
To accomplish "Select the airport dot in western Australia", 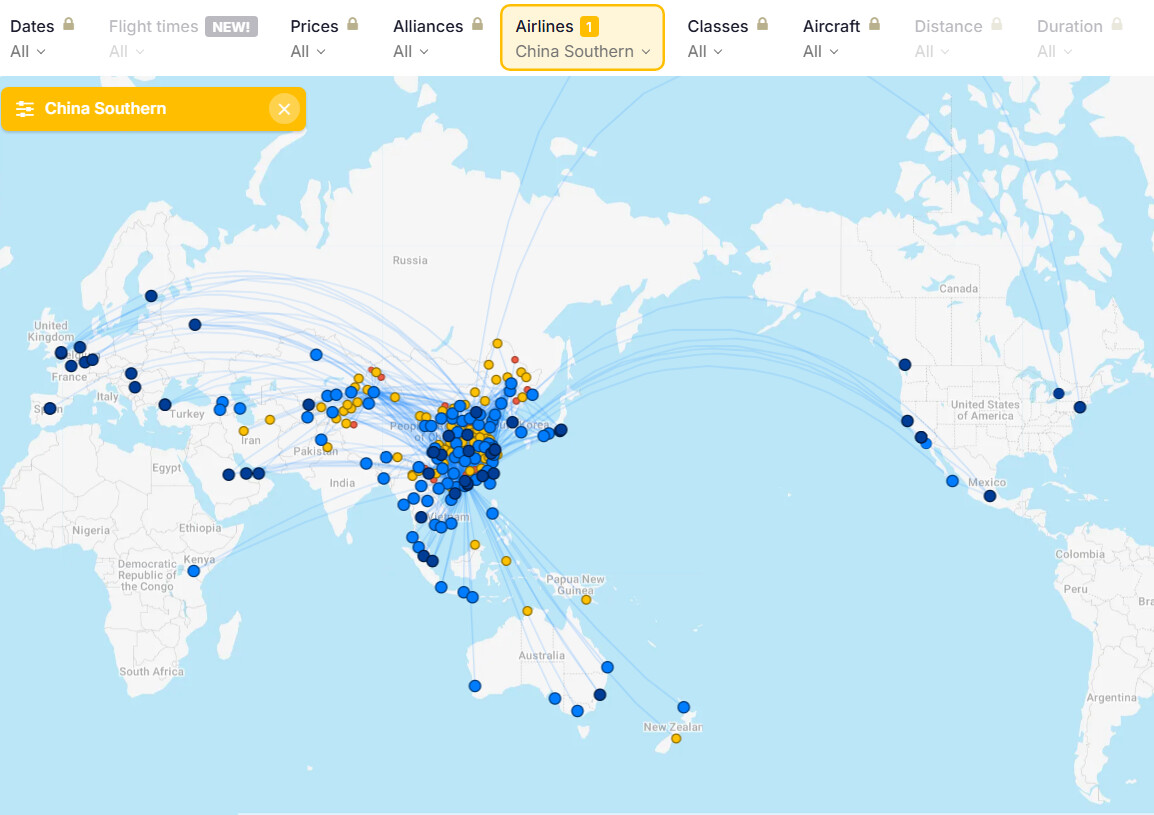I will pyautogui.click(x=475, y=686).
